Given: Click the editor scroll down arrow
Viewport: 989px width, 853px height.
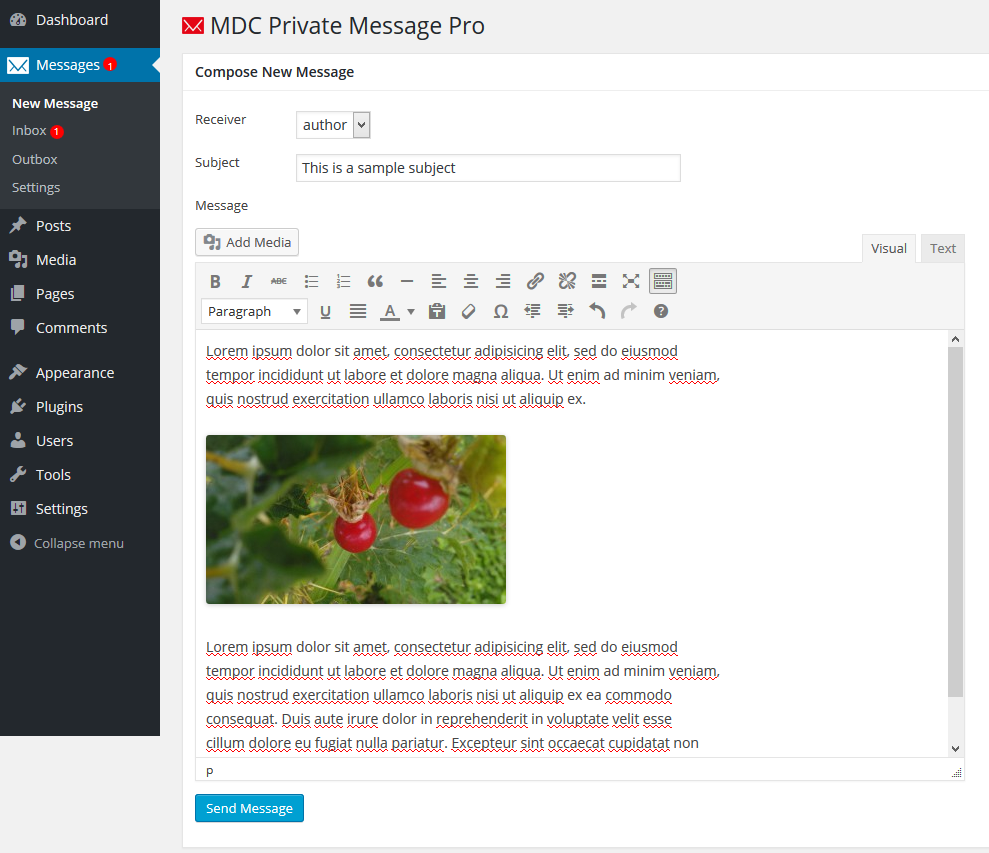Looking at the screenshot, I should click(955, 749).
